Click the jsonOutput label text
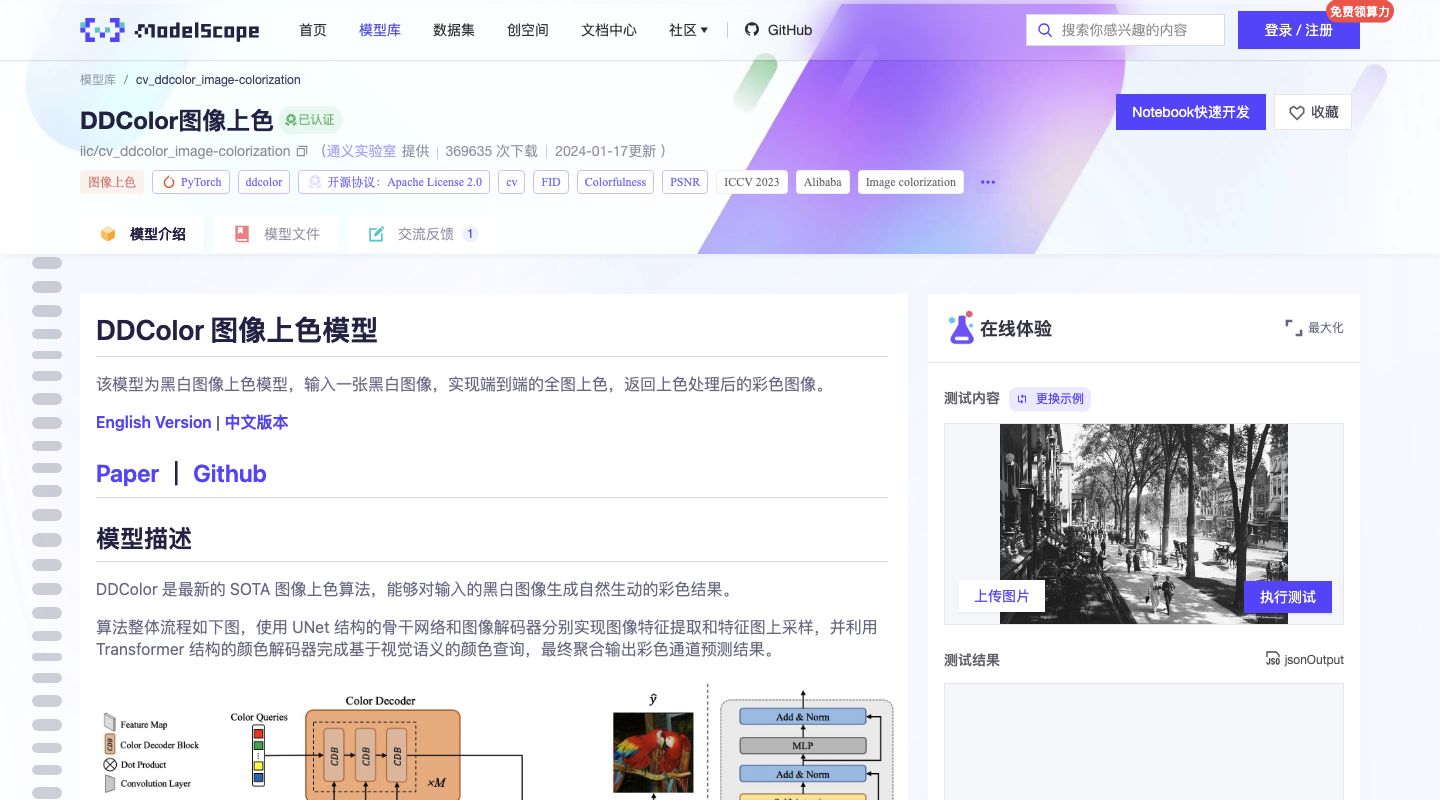 [x=1314, y=660]
